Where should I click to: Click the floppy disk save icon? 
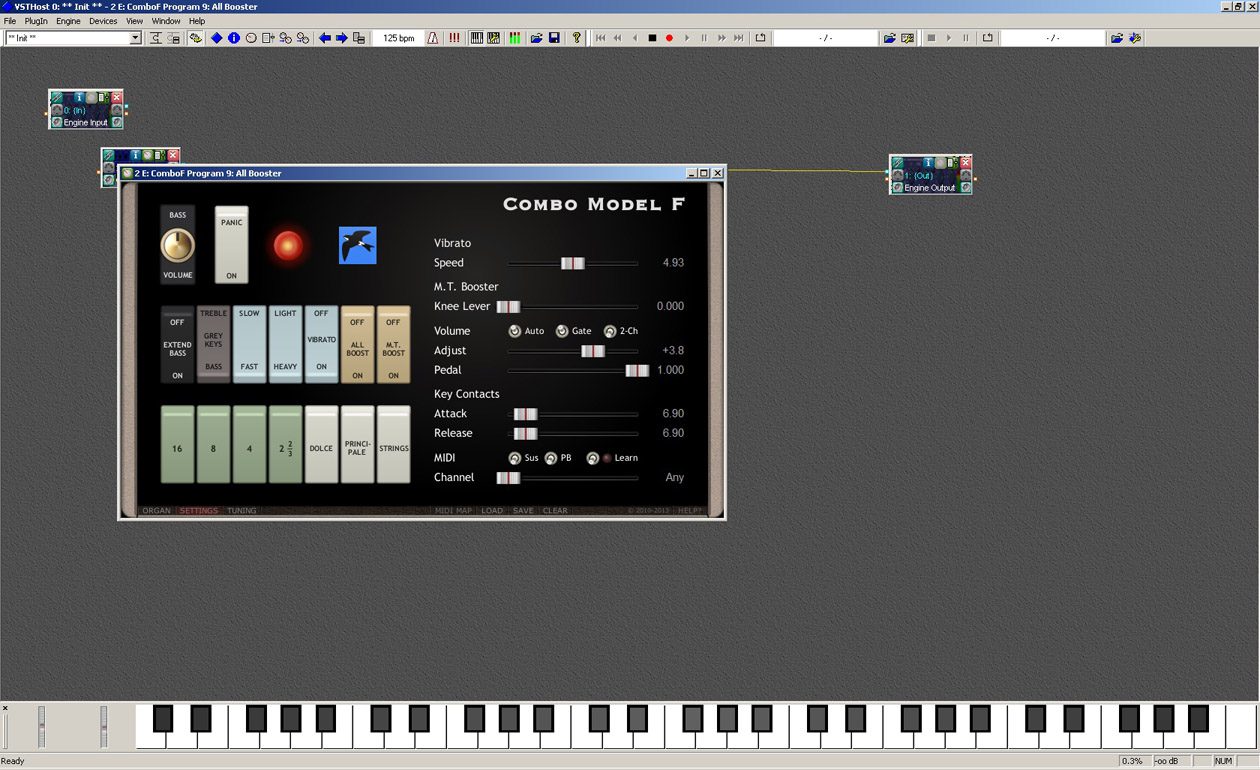click(554, 38)
